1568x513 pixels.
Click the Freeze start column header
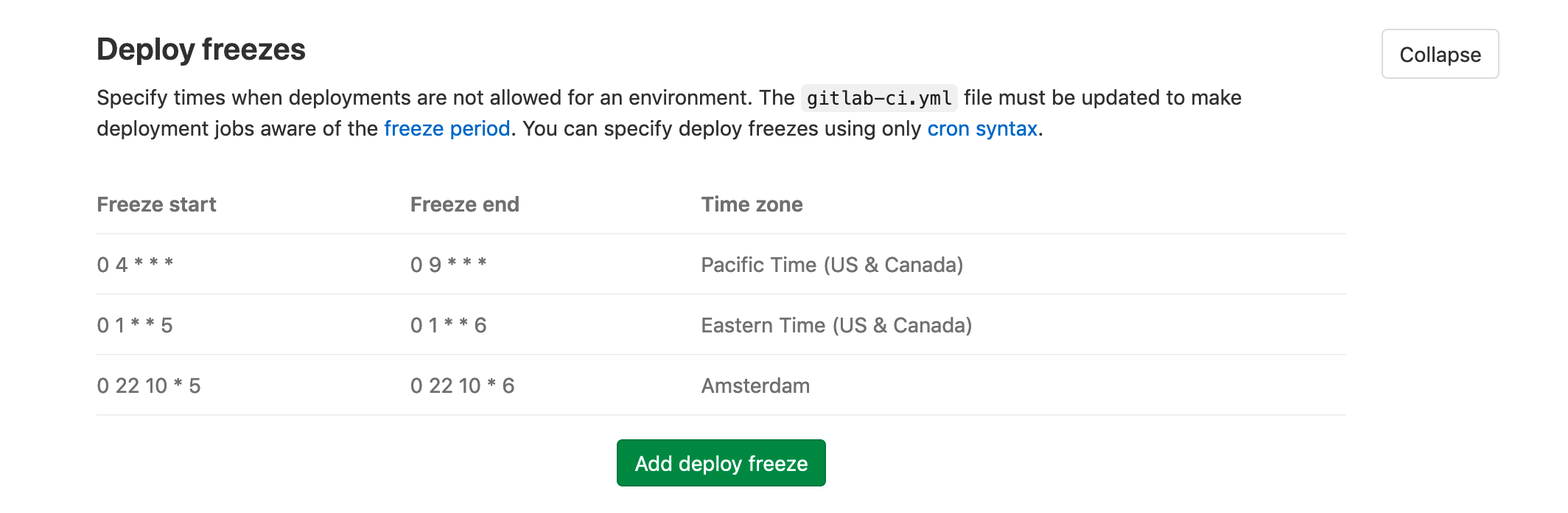[x=157, y=204]
